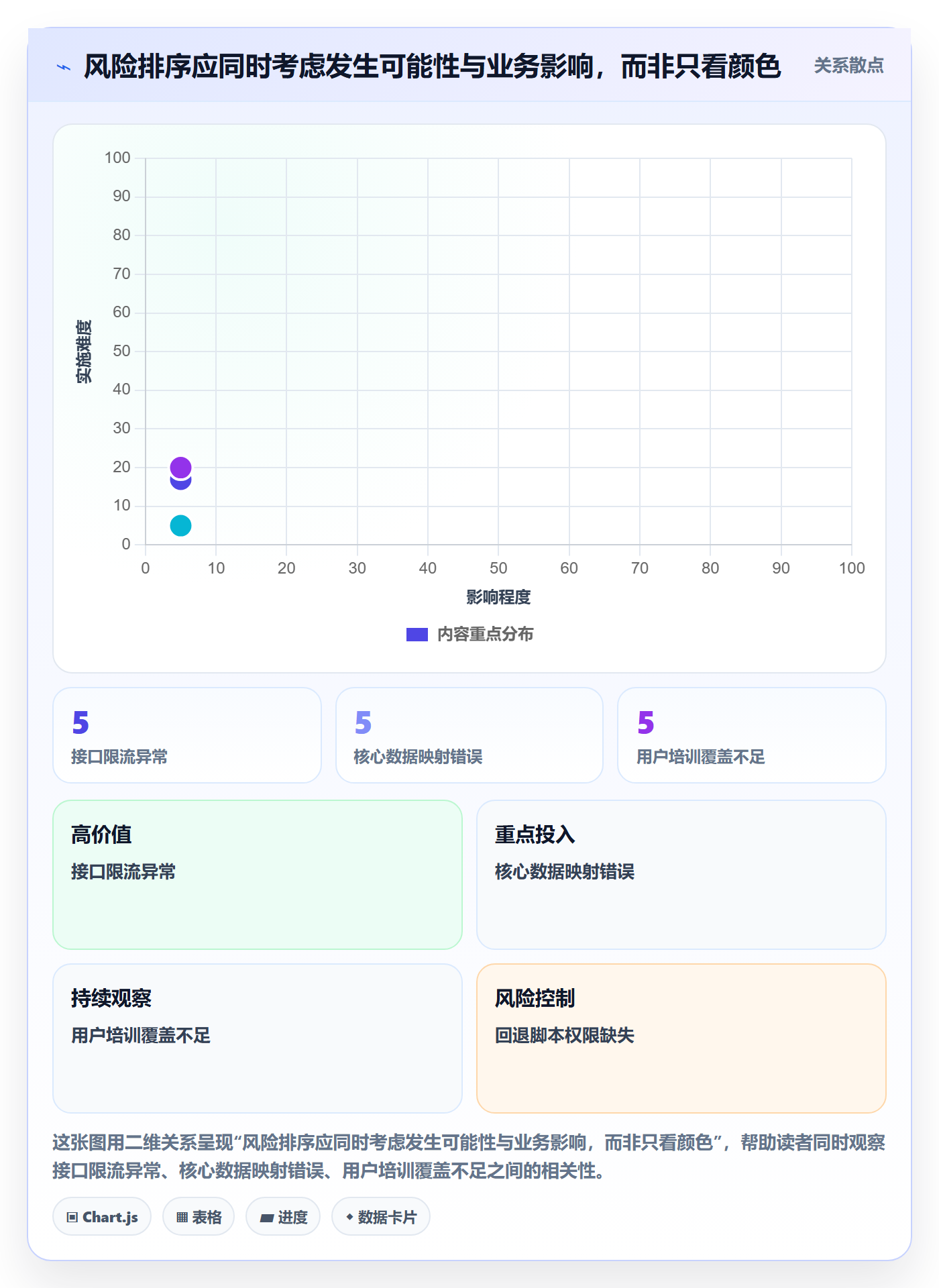Select 核心数据映射错误 in the 重点投入 card
The image size is (939, 1288).
tap(565, 871)
